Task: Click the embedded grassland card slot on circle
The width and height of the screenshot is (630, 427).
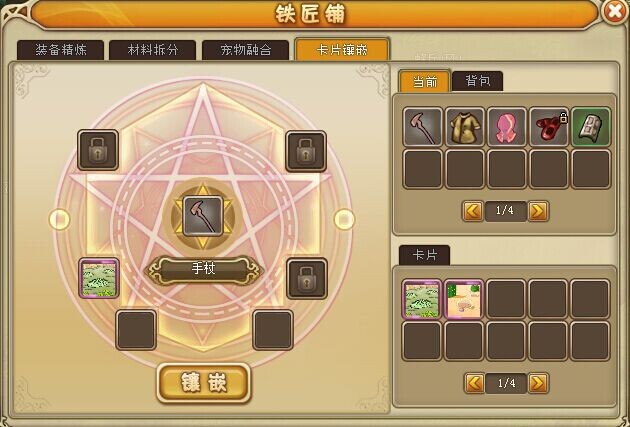Action: click(99, 278)
